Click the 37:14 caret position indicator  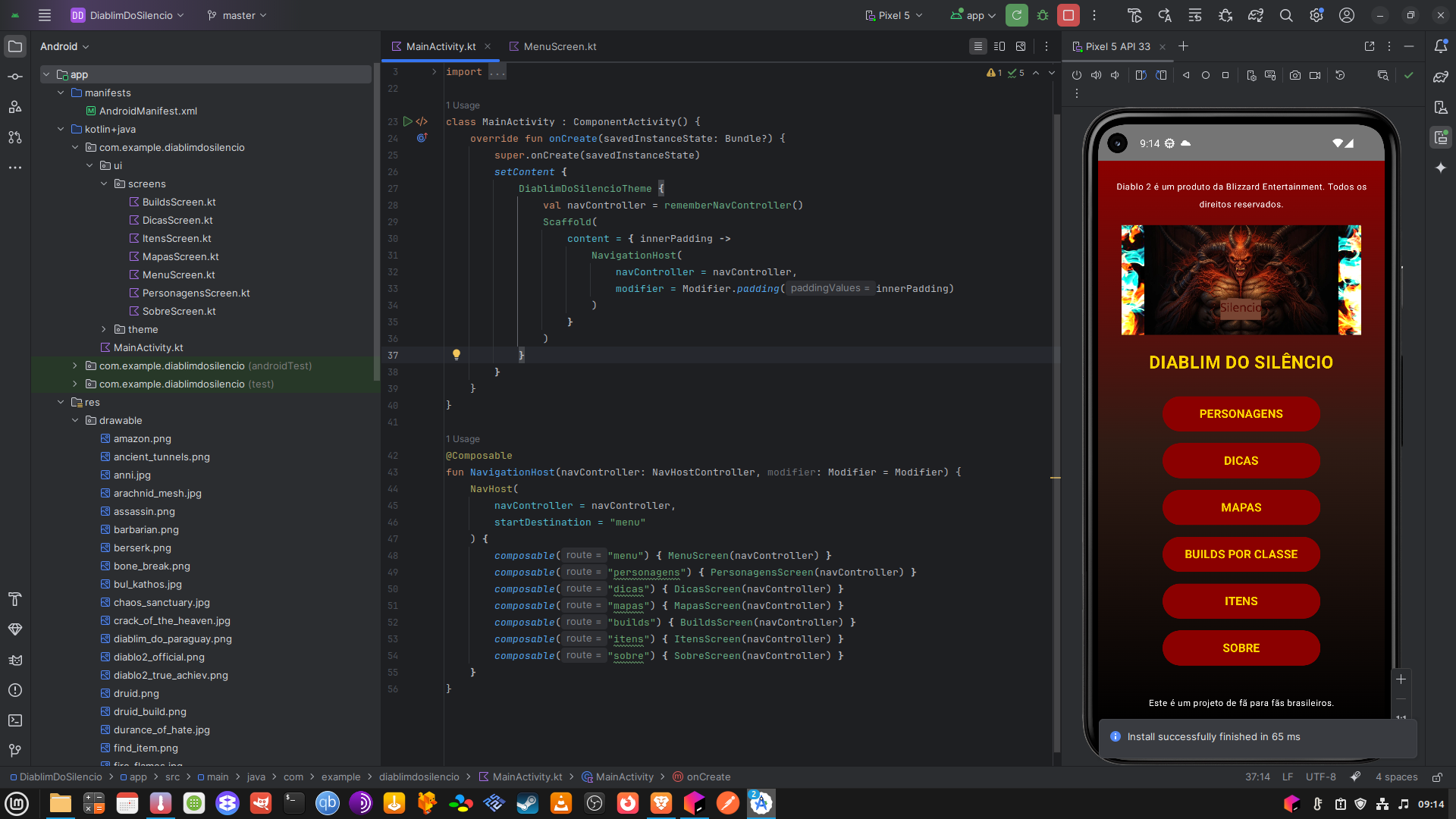click(x=1257, y=777)
